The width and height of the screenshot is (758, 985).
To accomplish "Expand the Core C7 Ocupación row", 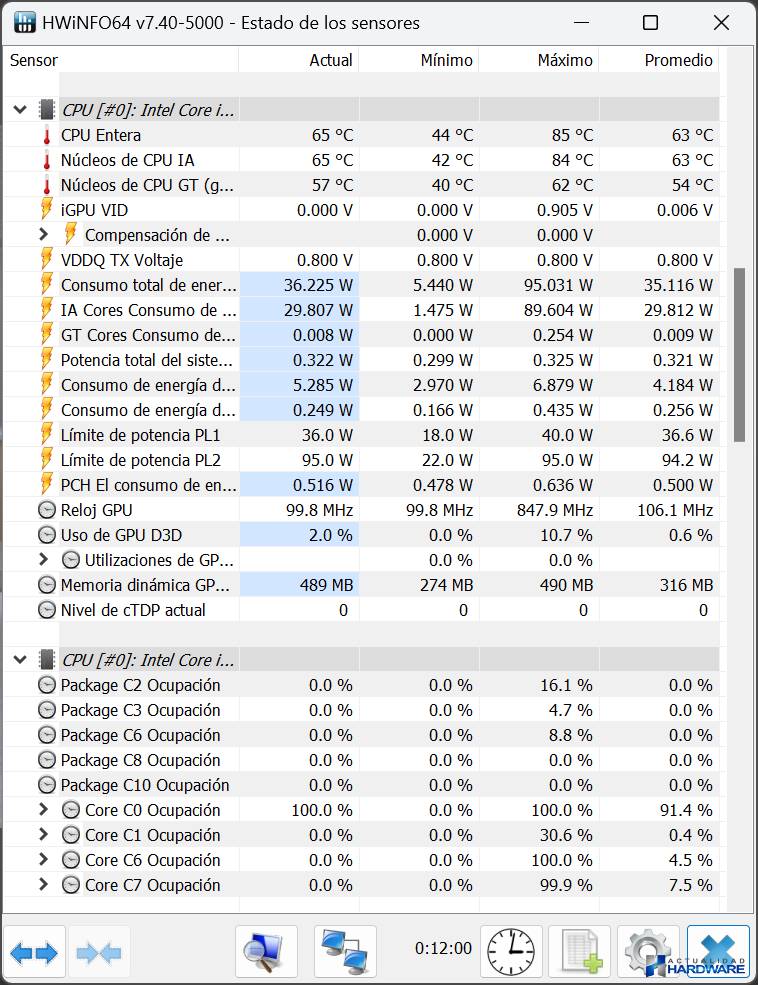I will pos(43,885).
